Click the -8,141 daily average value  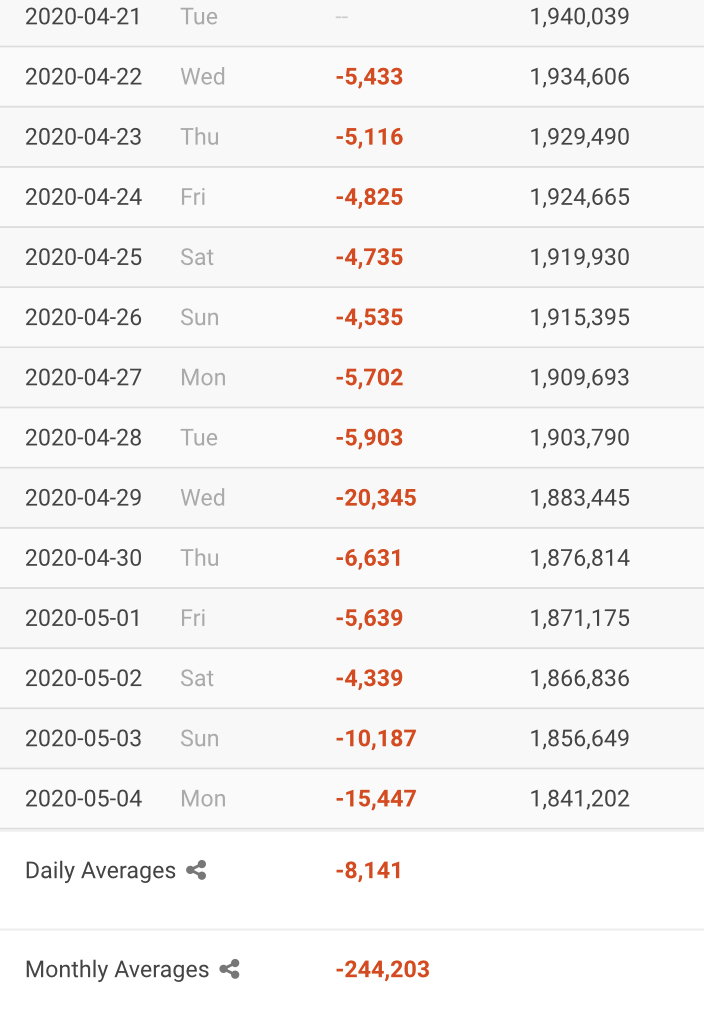click(369, 870)
